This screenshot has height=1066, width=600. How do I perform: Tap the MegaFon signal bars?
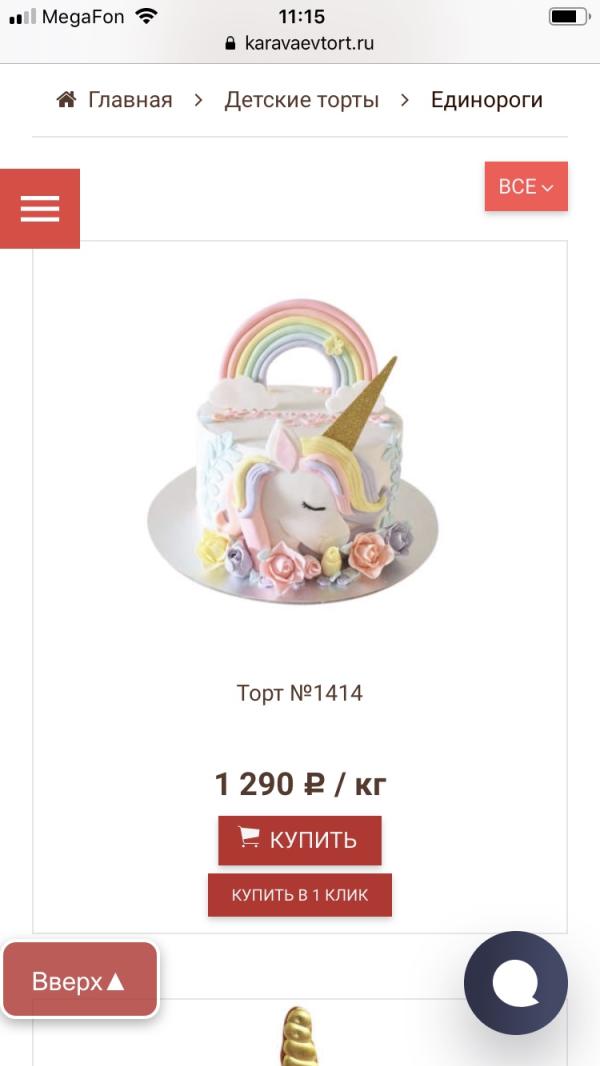(22, 16)
